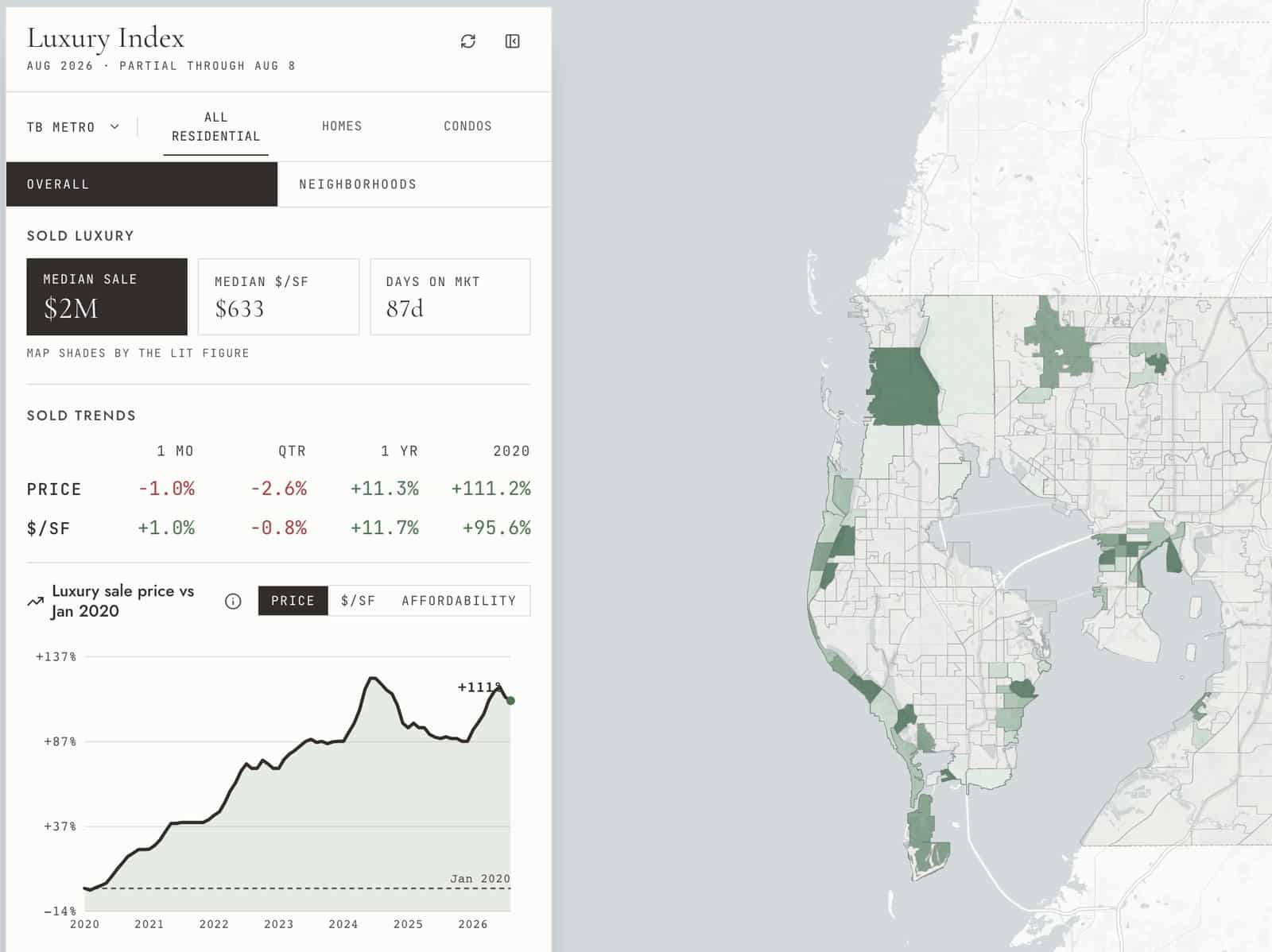Click the QTR price change -2.6%

[278, 489]
